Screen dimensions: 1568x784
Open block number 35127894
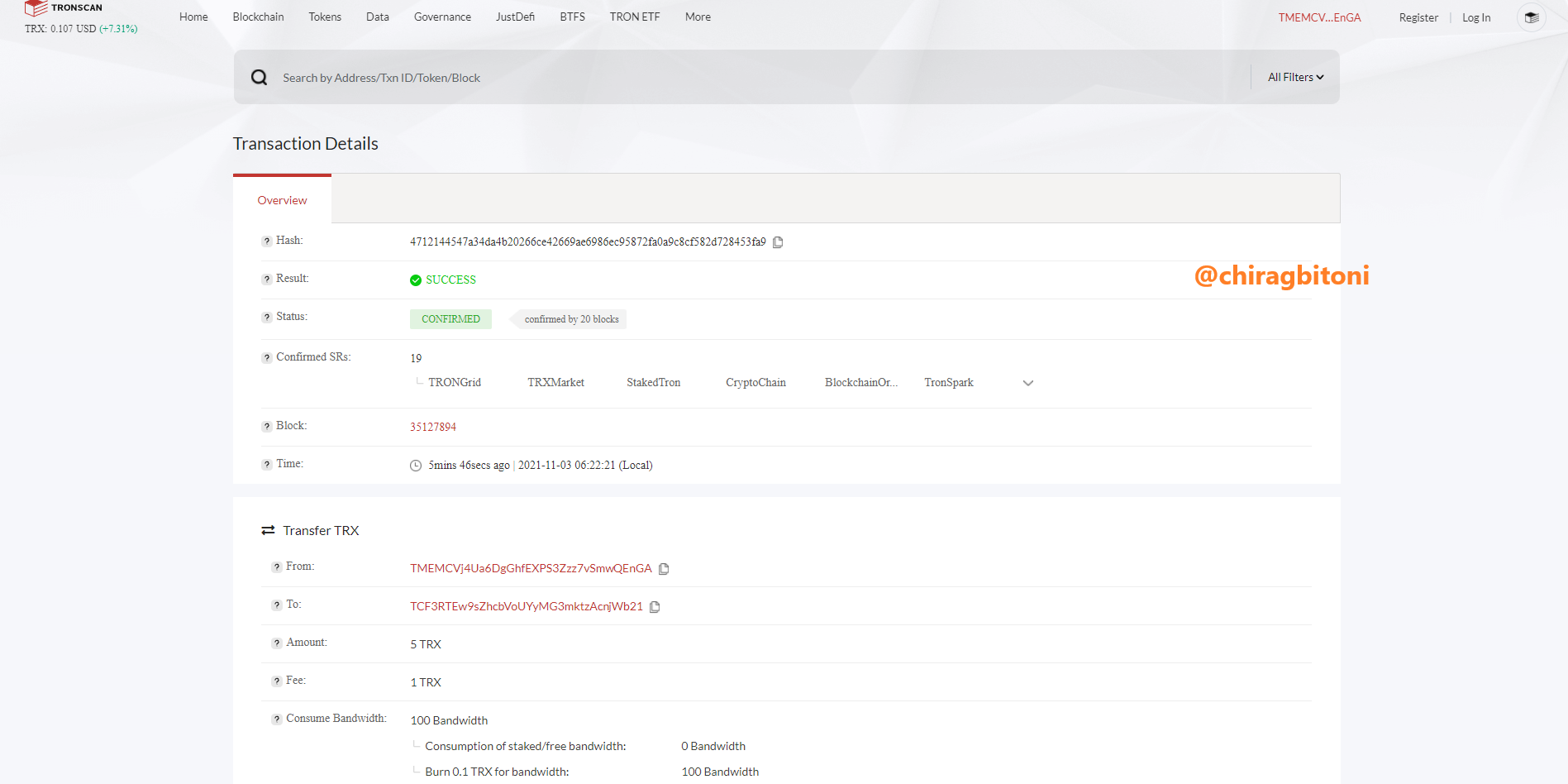pos(433,427)
